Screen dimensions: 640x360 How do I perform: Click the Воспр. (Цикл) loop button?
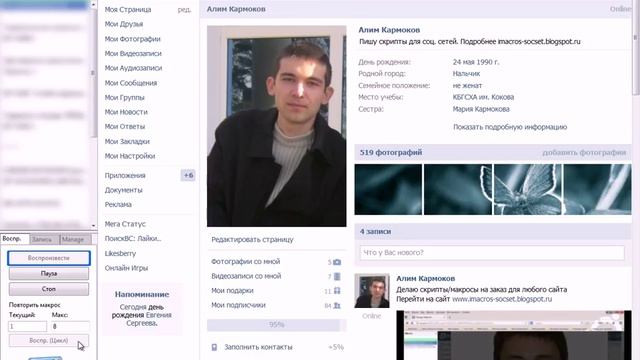tap(49, 340)
